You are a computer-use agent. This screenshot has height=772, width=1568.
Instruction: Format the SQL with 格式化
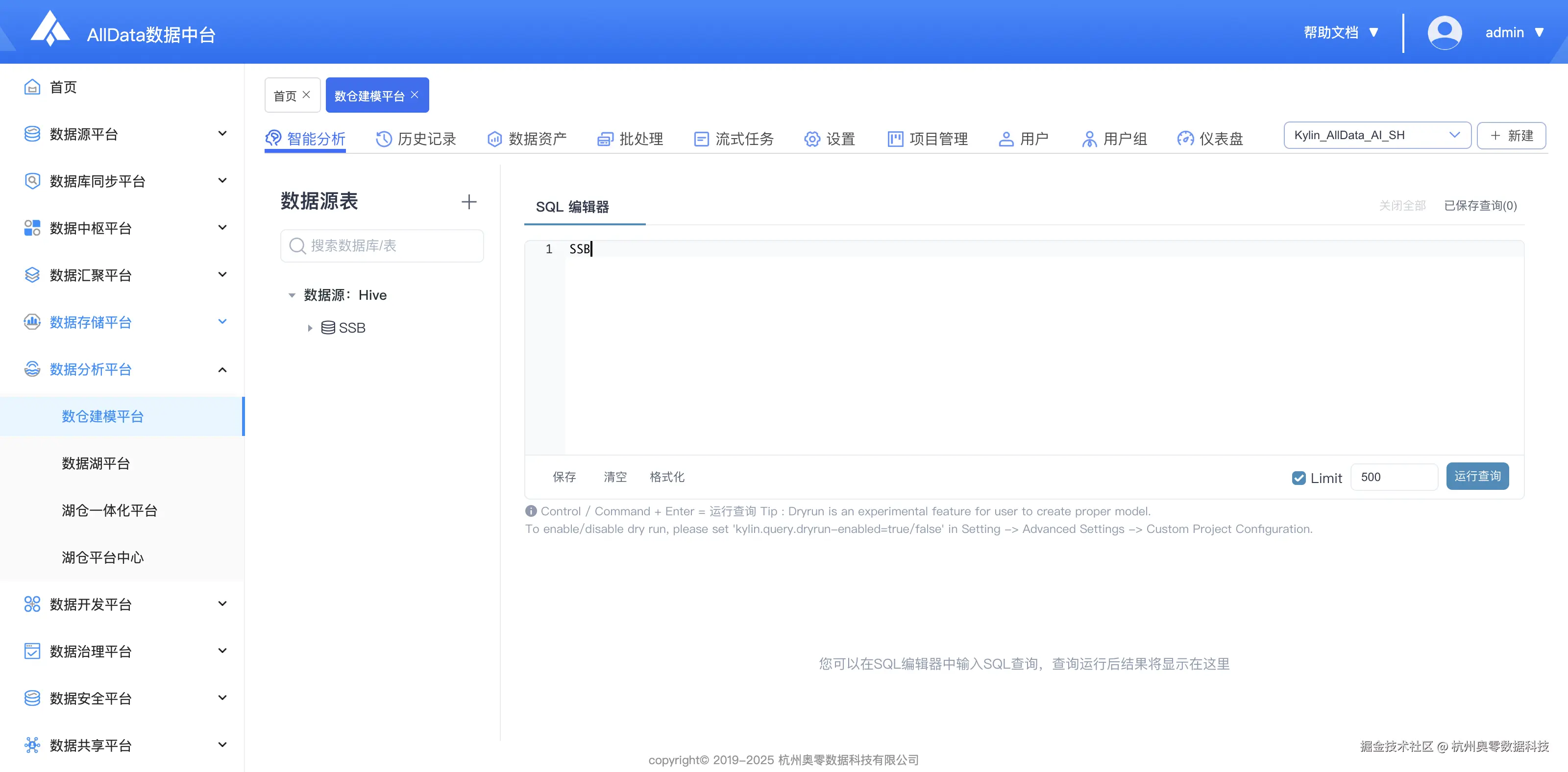pos(666,477)
